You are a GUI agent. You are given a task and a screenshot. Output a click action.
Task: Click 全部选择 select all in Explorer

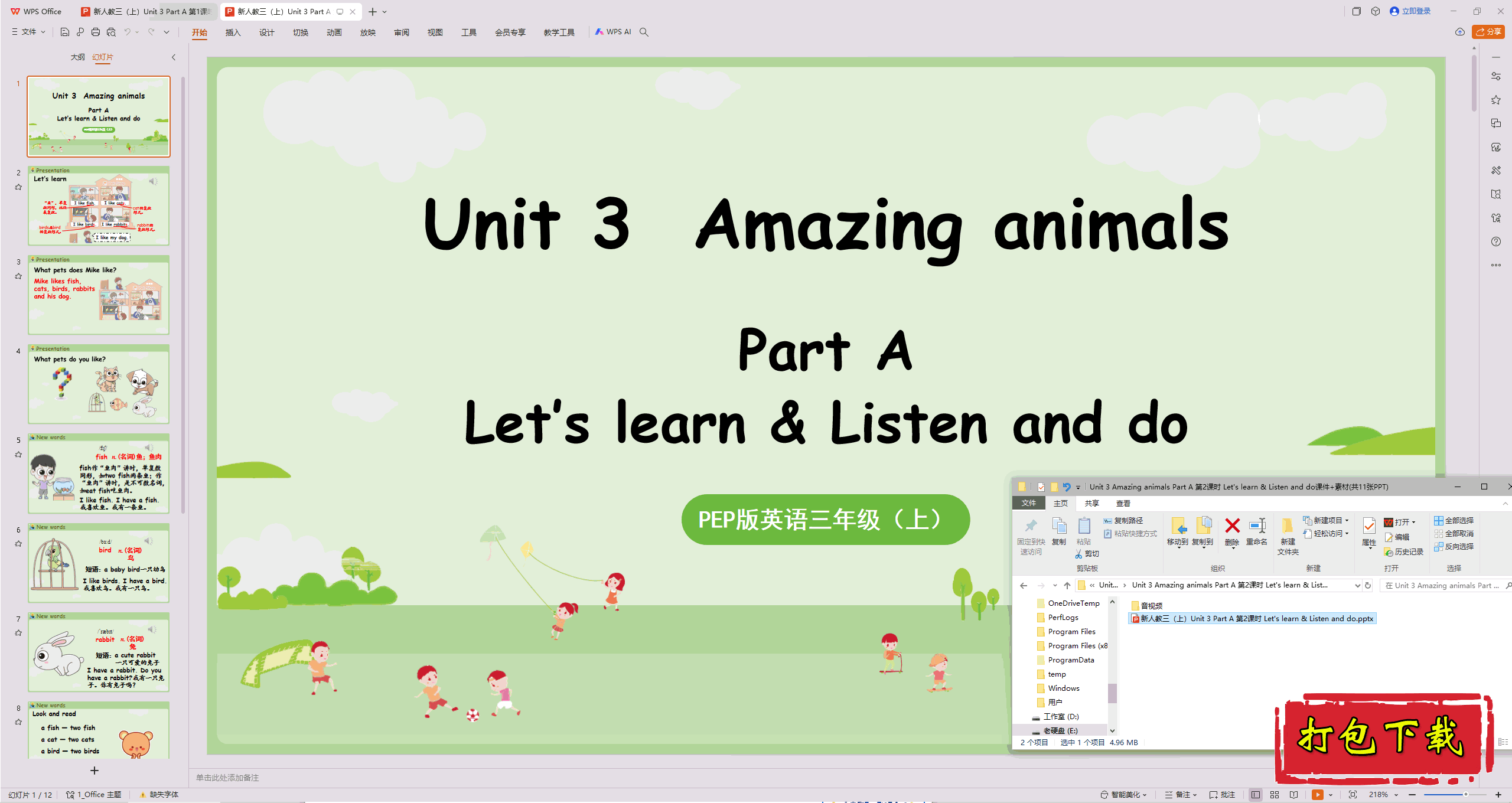pyautogui.click(x=1454, y=520)
